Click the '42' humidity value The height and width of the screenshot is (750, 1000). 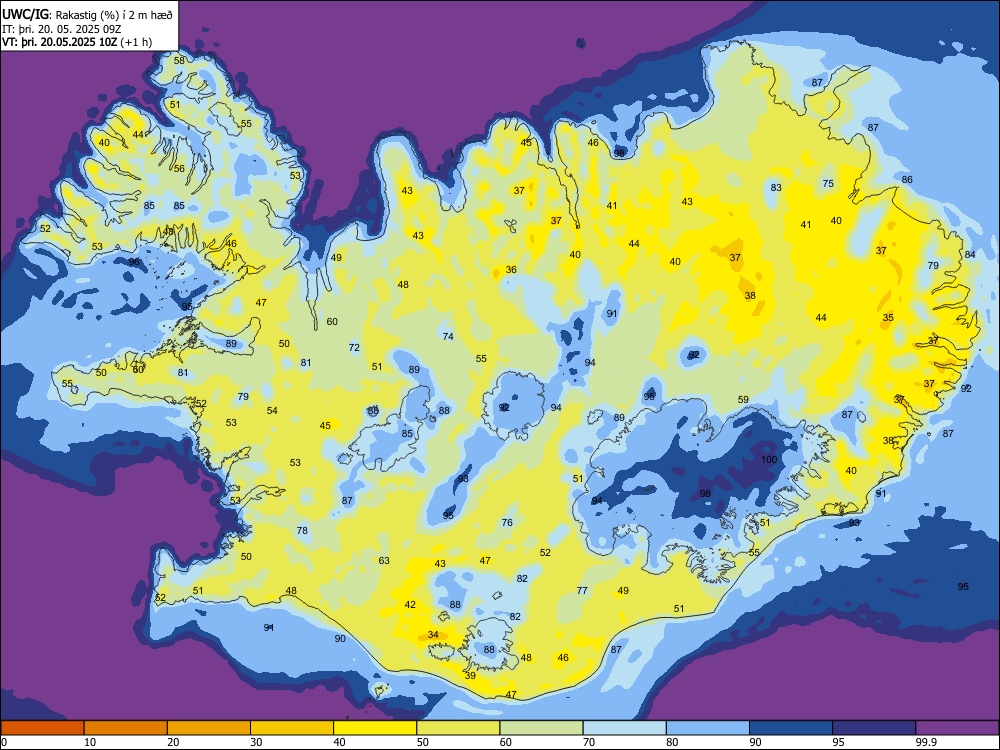click(410, 605)
